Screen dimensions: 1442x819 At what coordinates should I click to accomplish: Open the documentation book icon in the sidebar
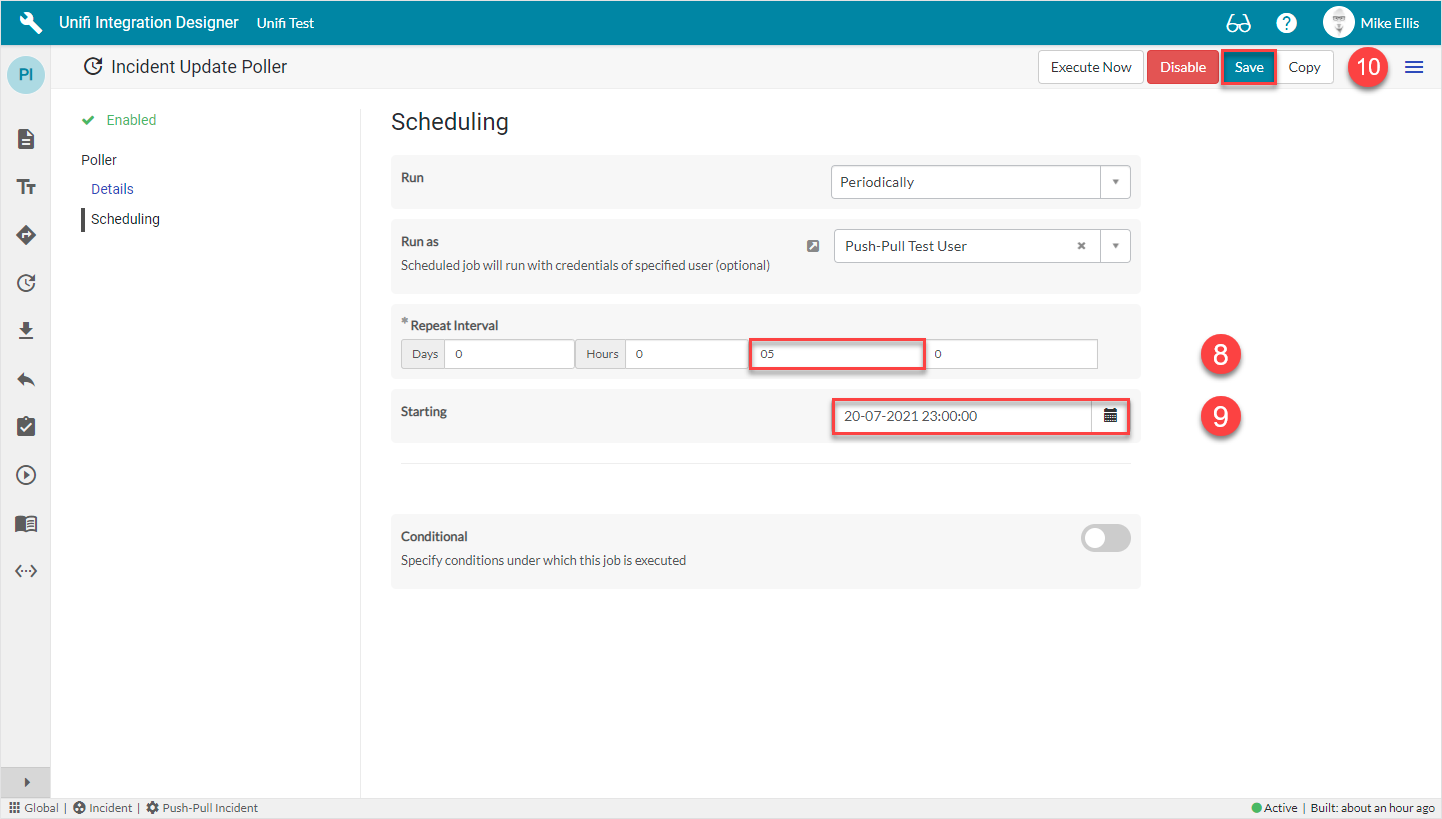[25, 523]
